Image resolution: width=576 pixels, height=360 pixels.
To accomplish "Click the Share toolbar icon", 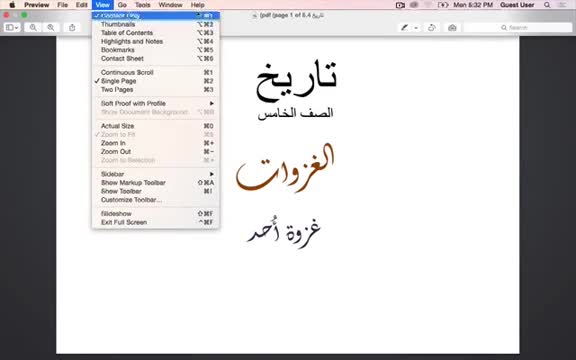I will tap(72, 28).
